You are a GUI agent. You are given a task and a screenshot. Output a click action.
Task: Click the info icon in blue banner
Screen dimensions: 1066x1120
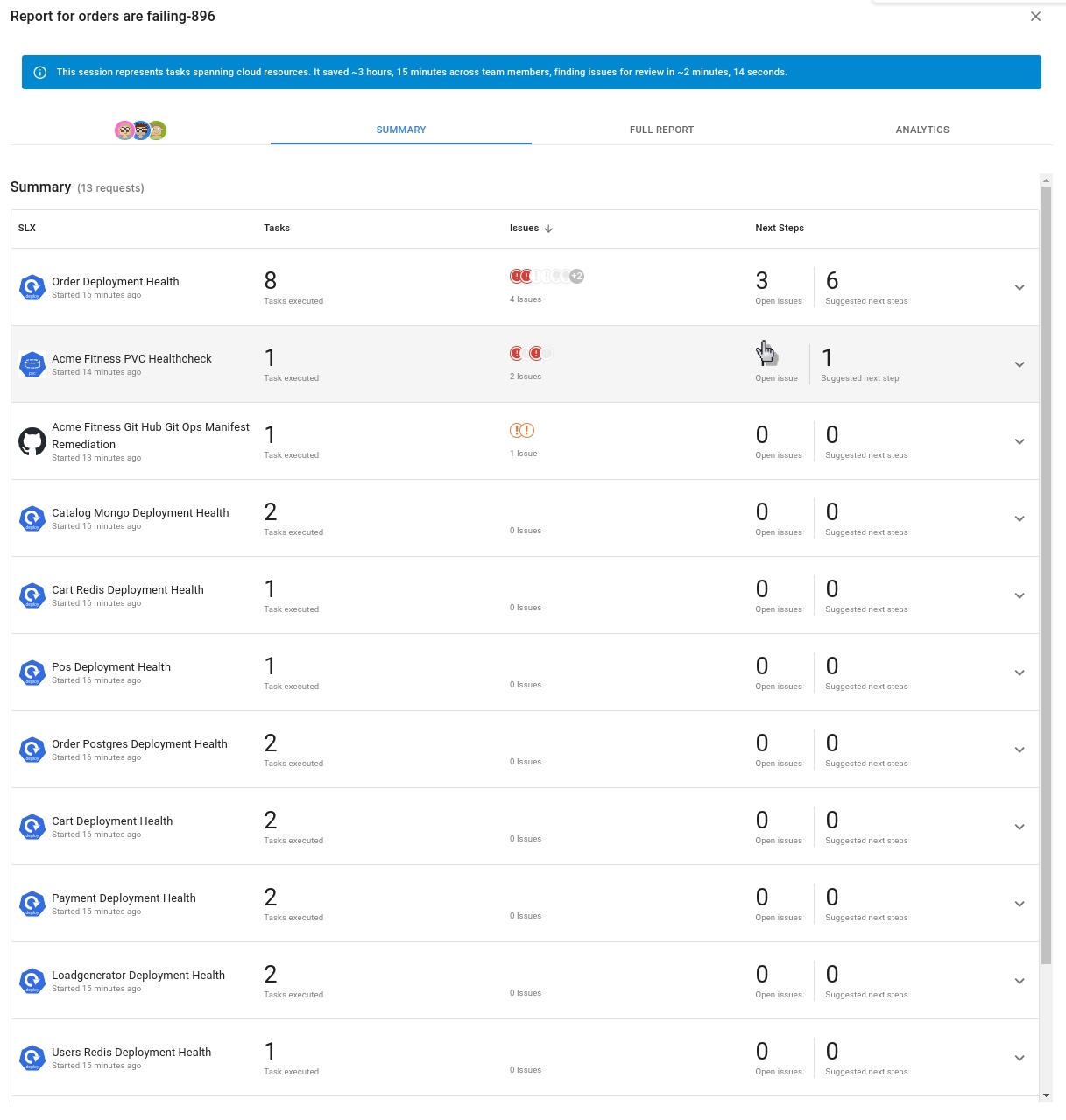(40, 73)
